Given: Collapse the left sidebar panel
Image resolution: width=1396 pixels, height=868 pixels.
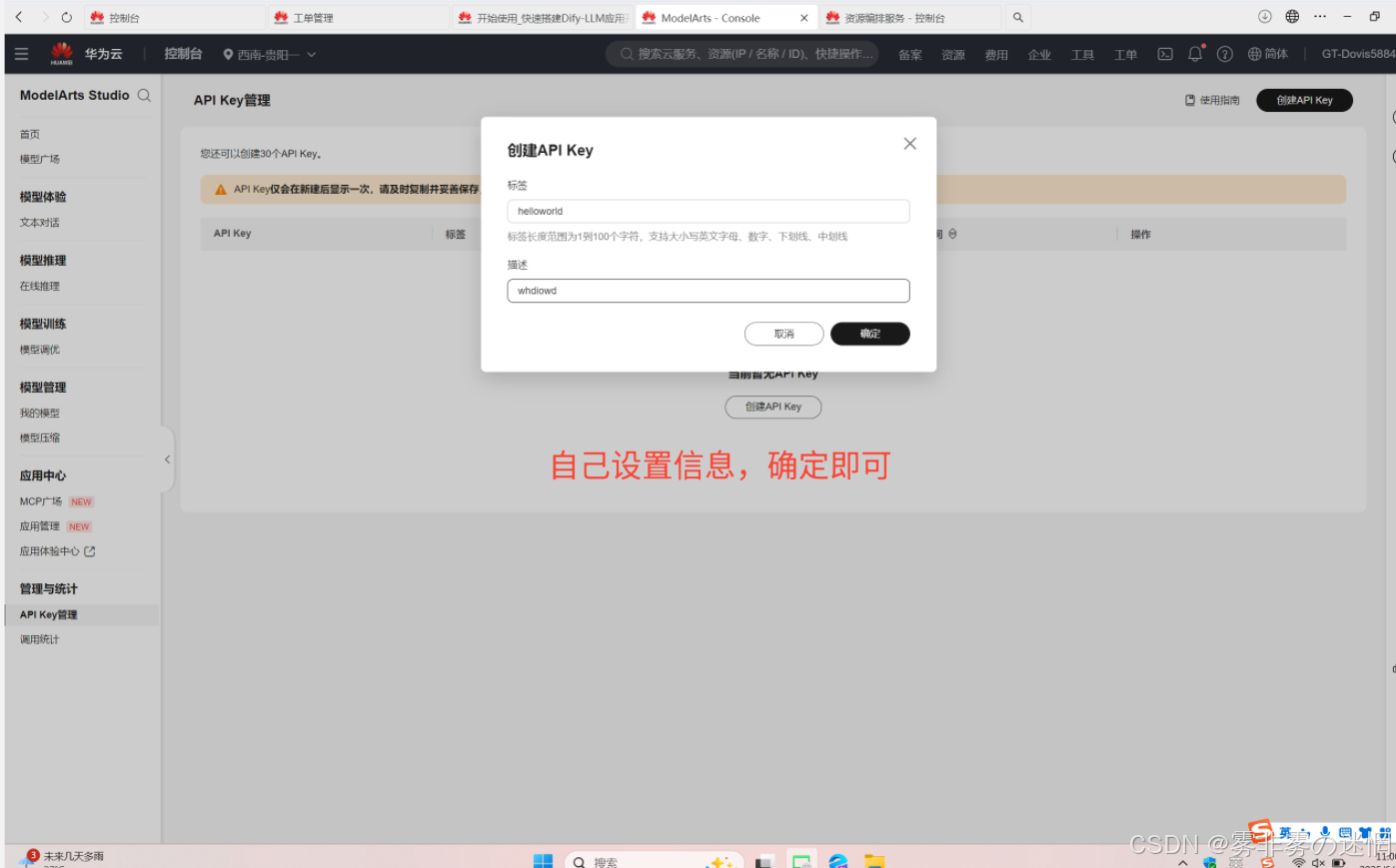Looking at the screenshot, I should click(167, 459).
